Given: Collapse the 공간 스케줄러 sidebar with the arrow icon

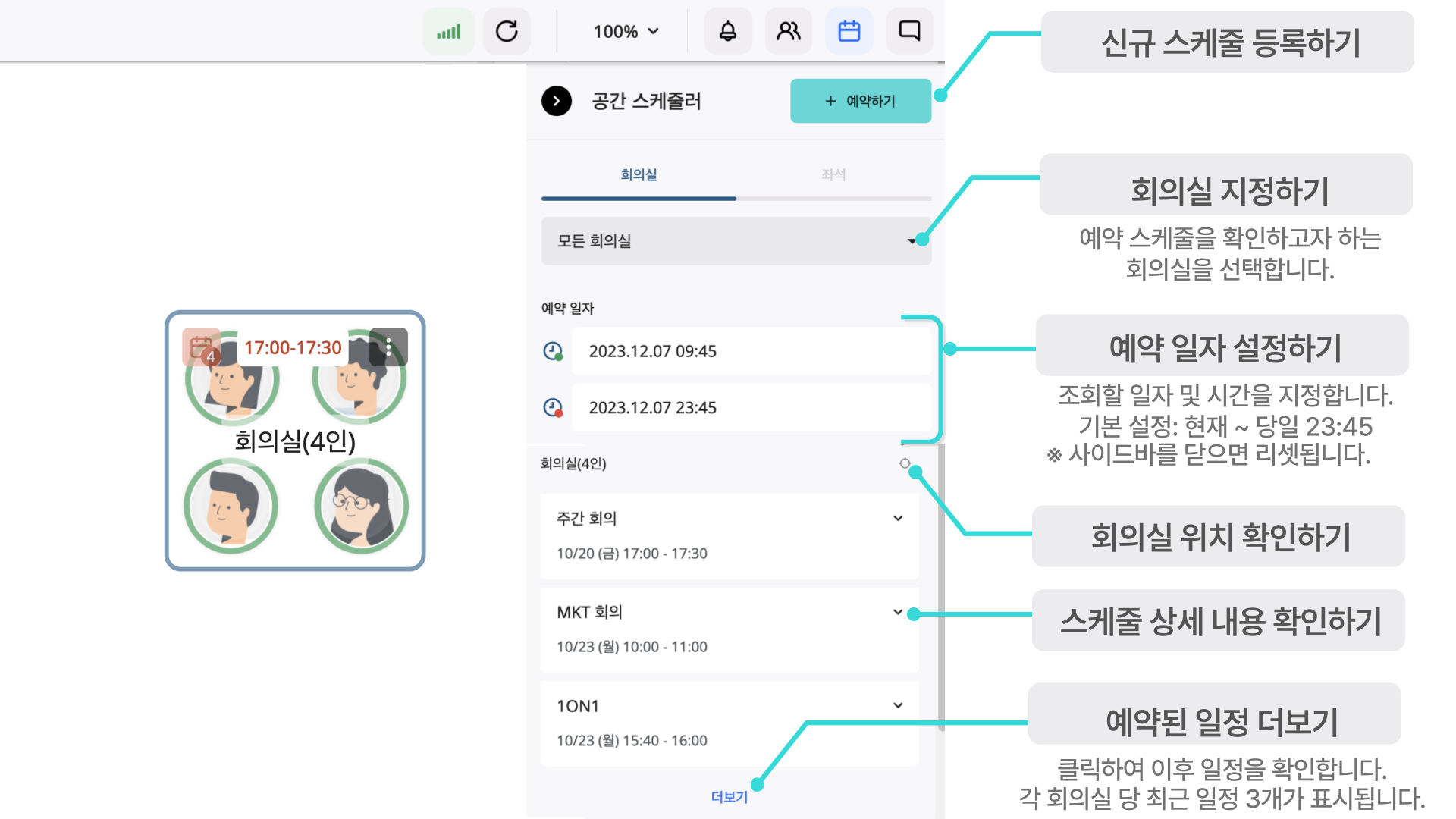Looking at the screenshot, I should (557, 100).
